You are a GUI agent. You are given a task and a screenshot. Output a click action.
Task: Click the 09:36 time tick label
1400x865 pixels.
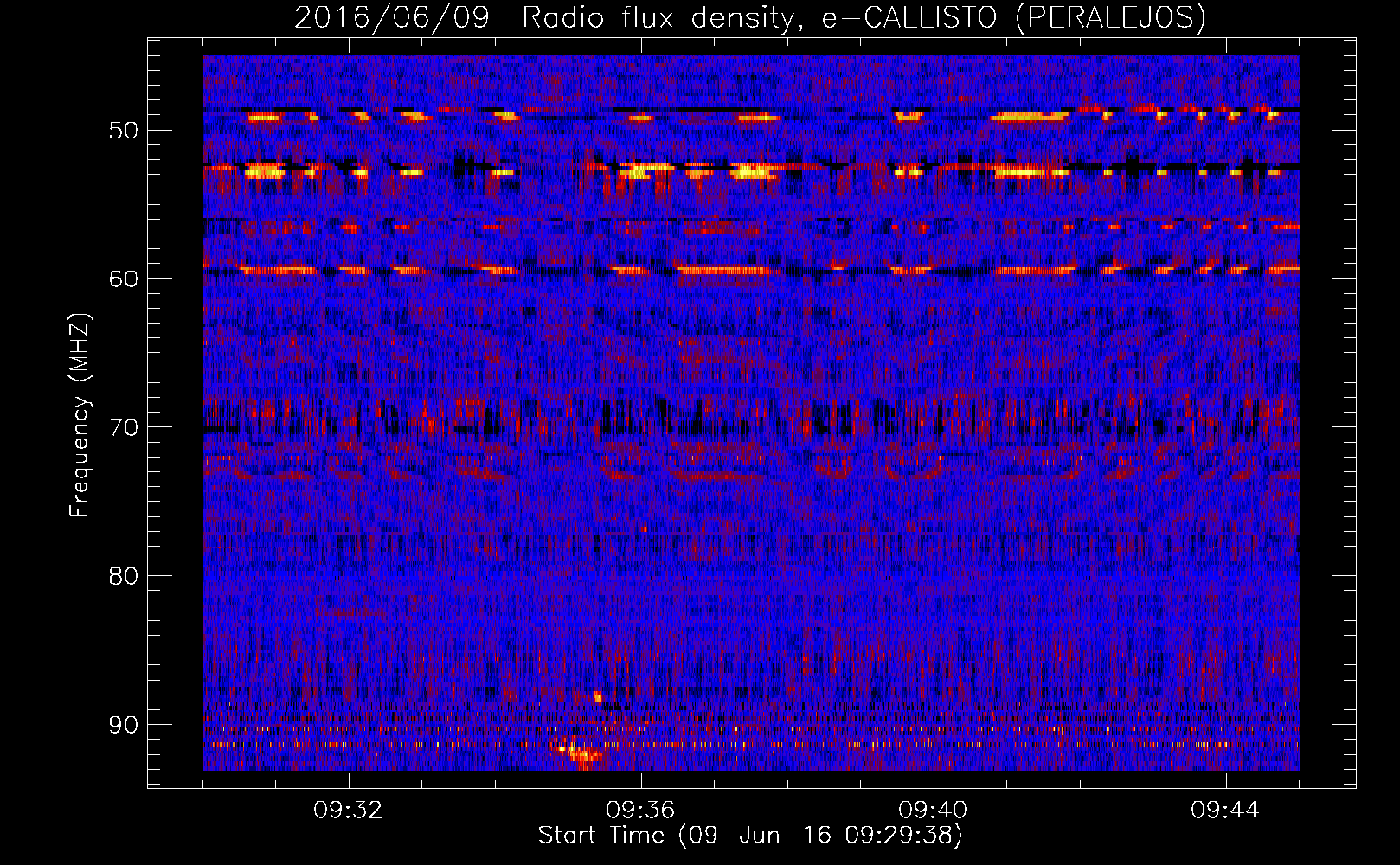pyautogui.click(x=641, y=811)
